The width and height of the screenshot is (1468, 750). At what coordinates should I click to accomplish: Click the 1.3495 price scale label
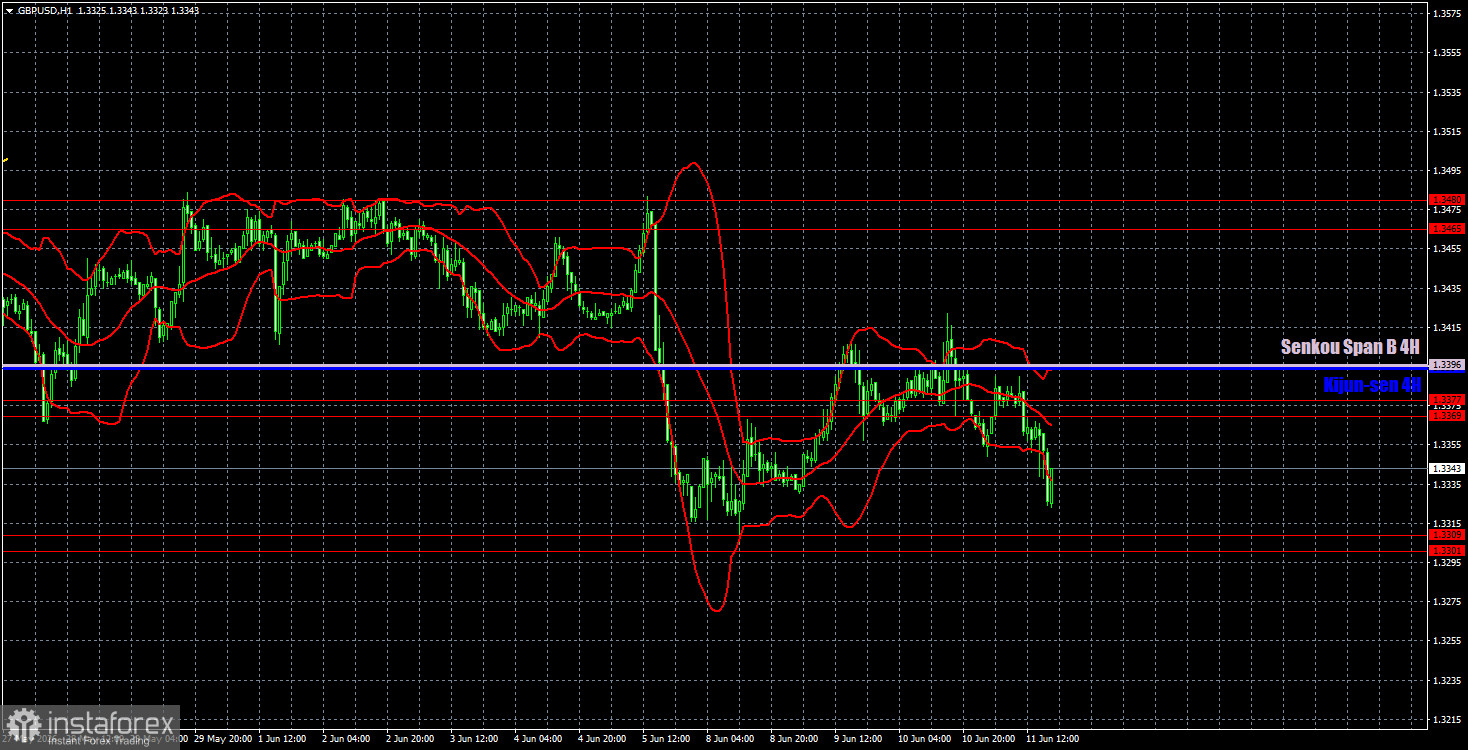1447,170
